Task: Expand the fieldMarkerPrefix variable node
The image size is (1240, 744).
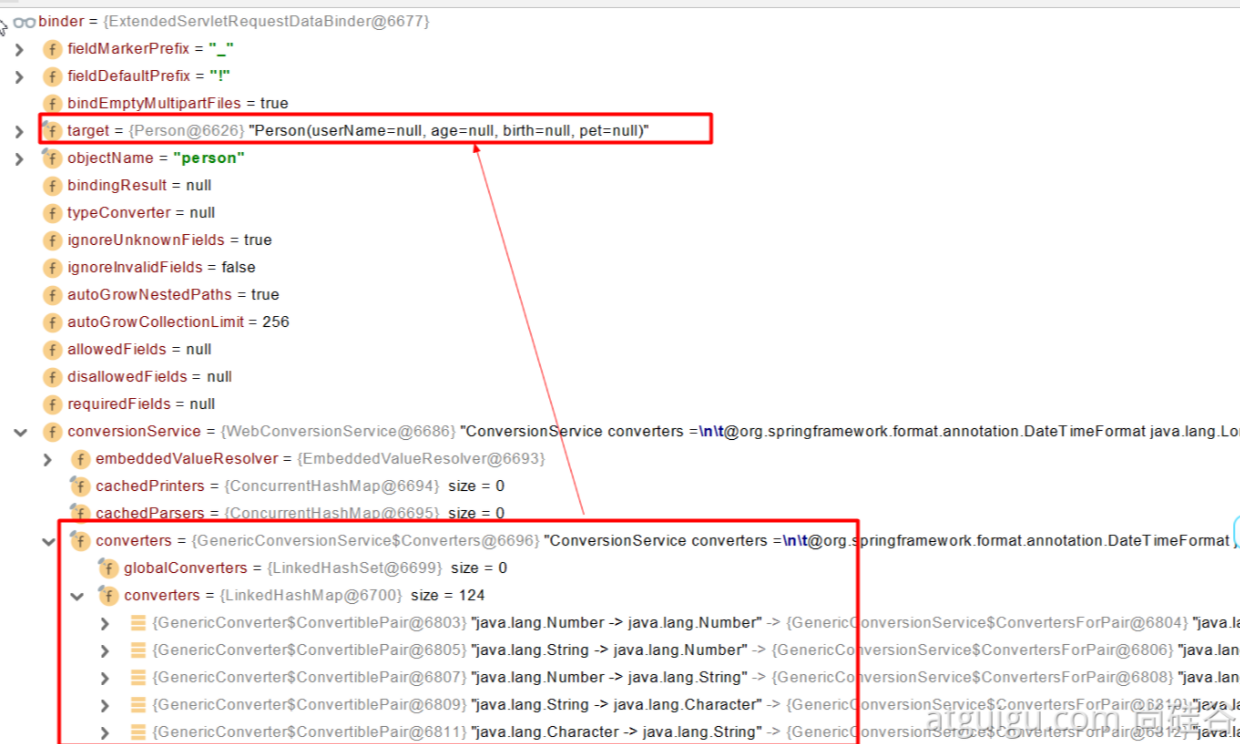Action: (18, 49)
